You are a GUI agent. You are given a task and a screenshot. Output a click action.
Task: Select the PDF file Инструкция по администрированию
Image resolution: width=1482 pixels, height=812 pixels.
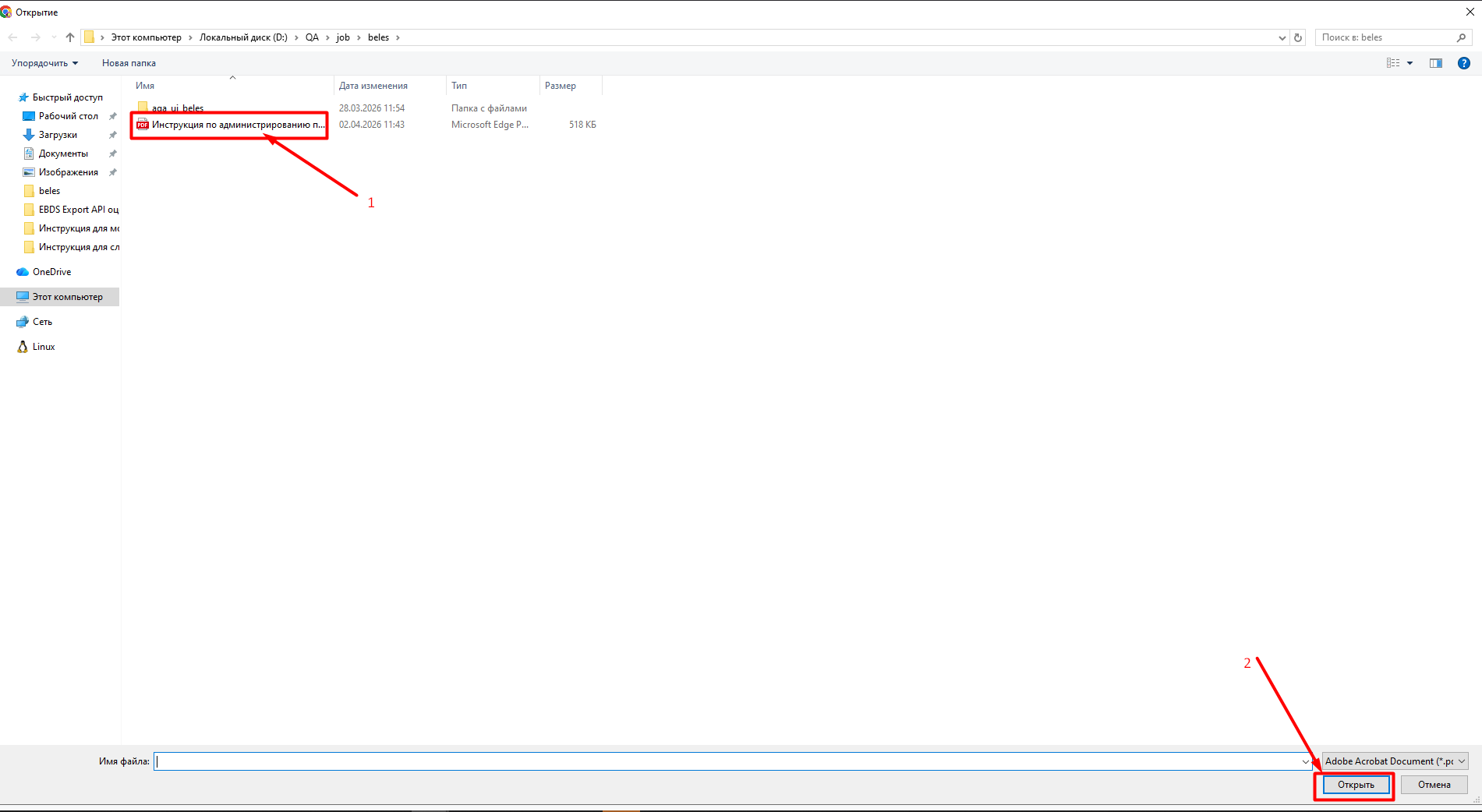point(238,125)
